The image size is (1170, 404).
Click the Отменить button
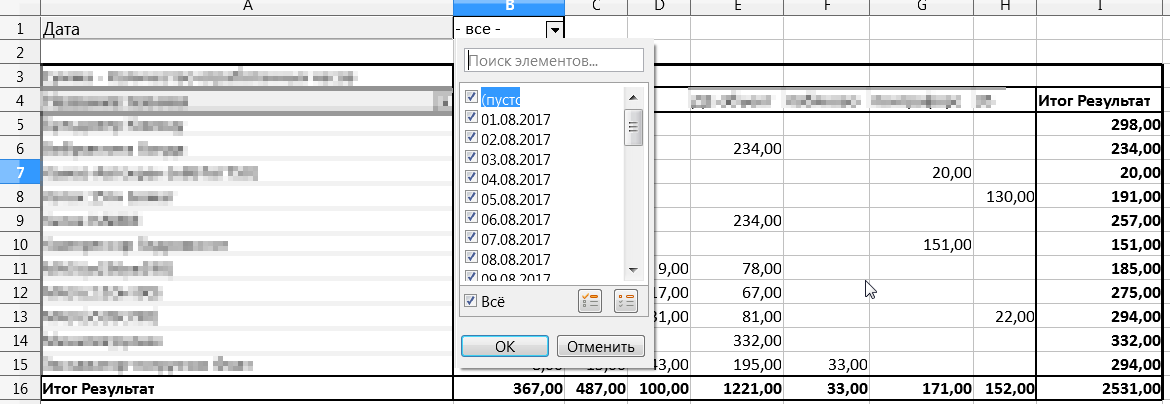point(600,346)
